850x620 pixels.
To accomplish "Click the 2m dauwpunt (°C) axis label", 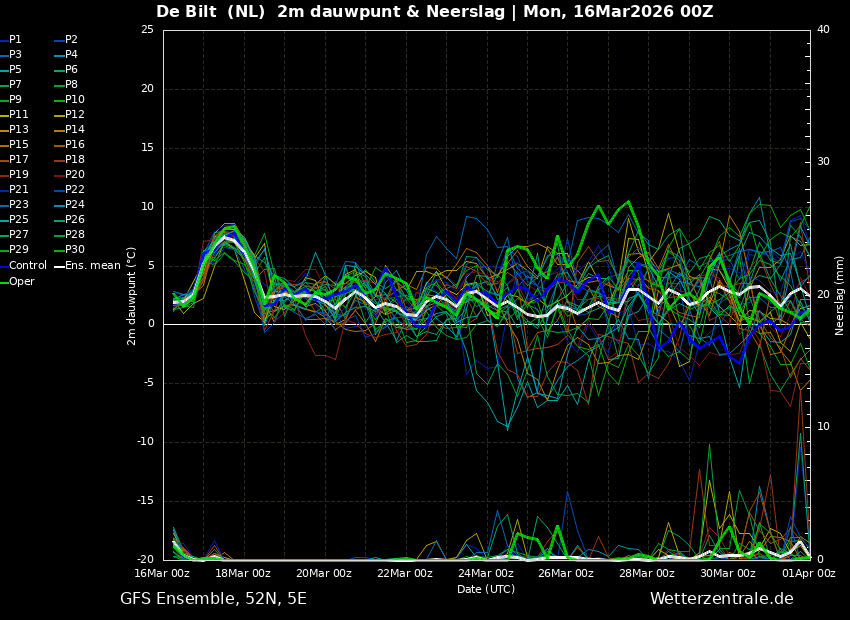I will coord(132,296).
